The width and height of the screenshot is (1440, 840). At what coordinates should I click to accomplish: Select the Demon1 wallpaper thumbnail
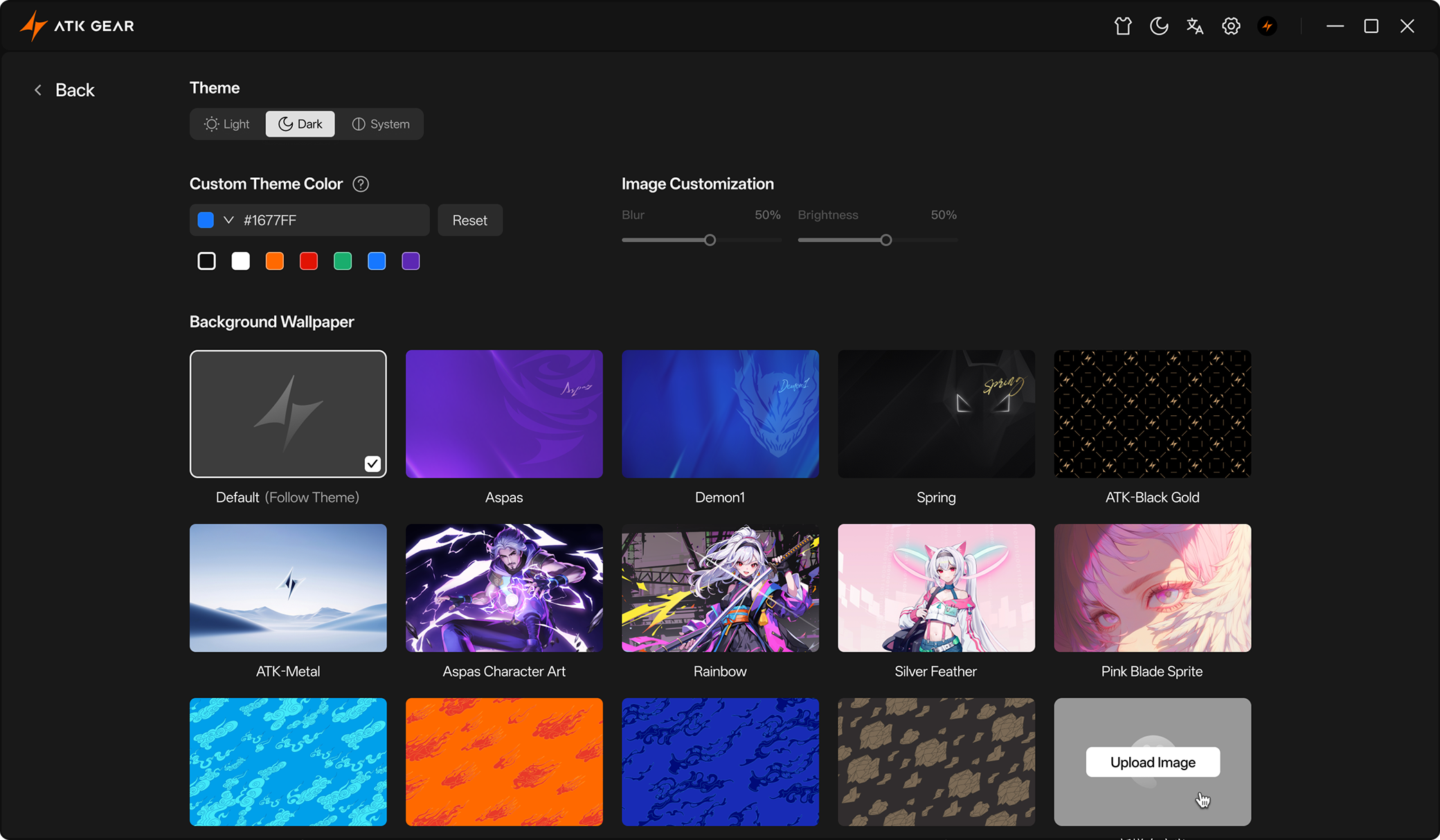coord(720,414)
